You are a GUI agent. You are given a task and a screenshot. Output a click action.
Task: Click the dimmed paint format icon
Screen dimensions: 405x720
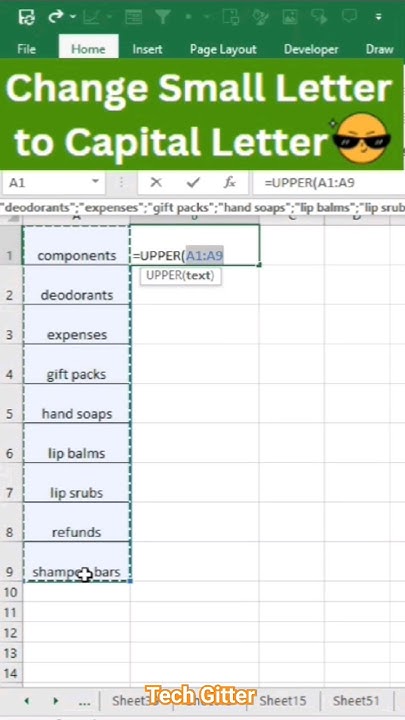[x=260, y=17]
